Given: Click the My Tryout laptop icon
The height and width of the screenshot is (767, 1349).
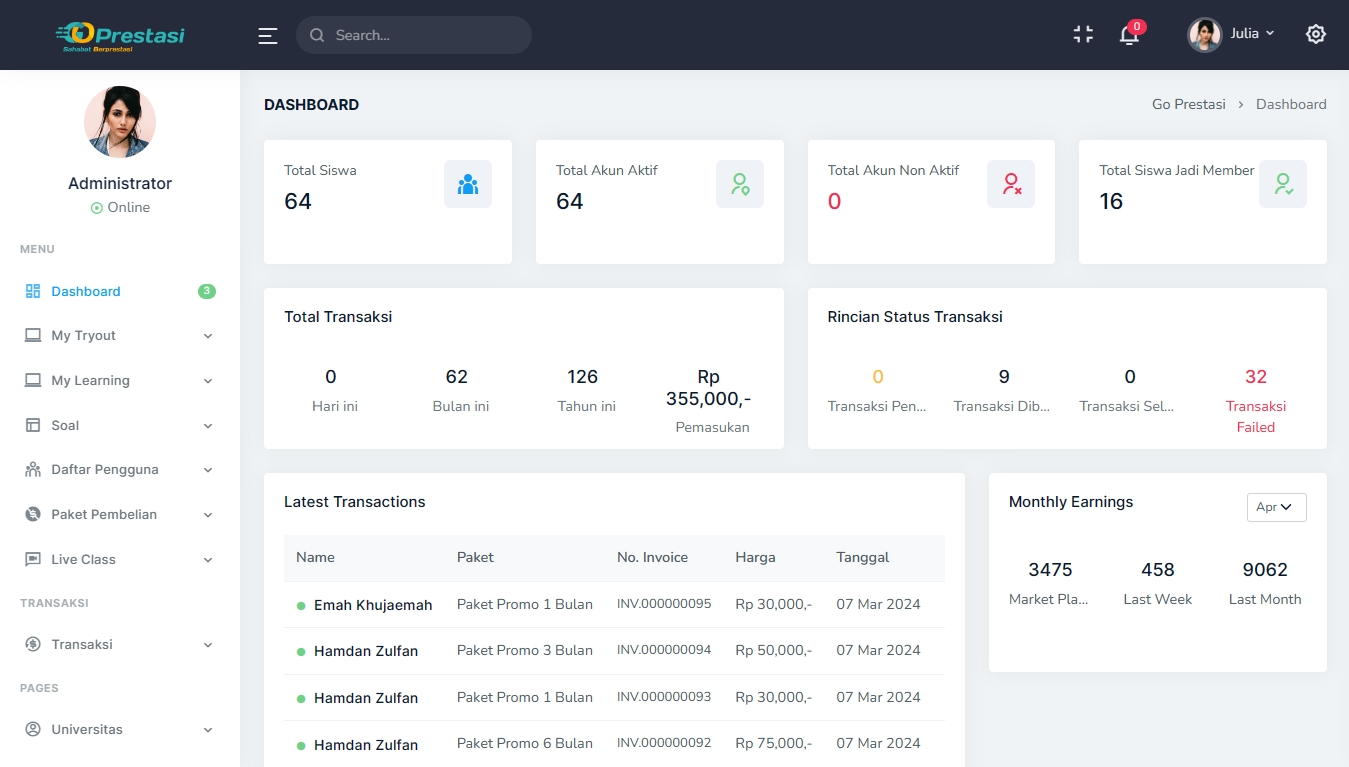Looking at the screenshot, I should (33, 335).
